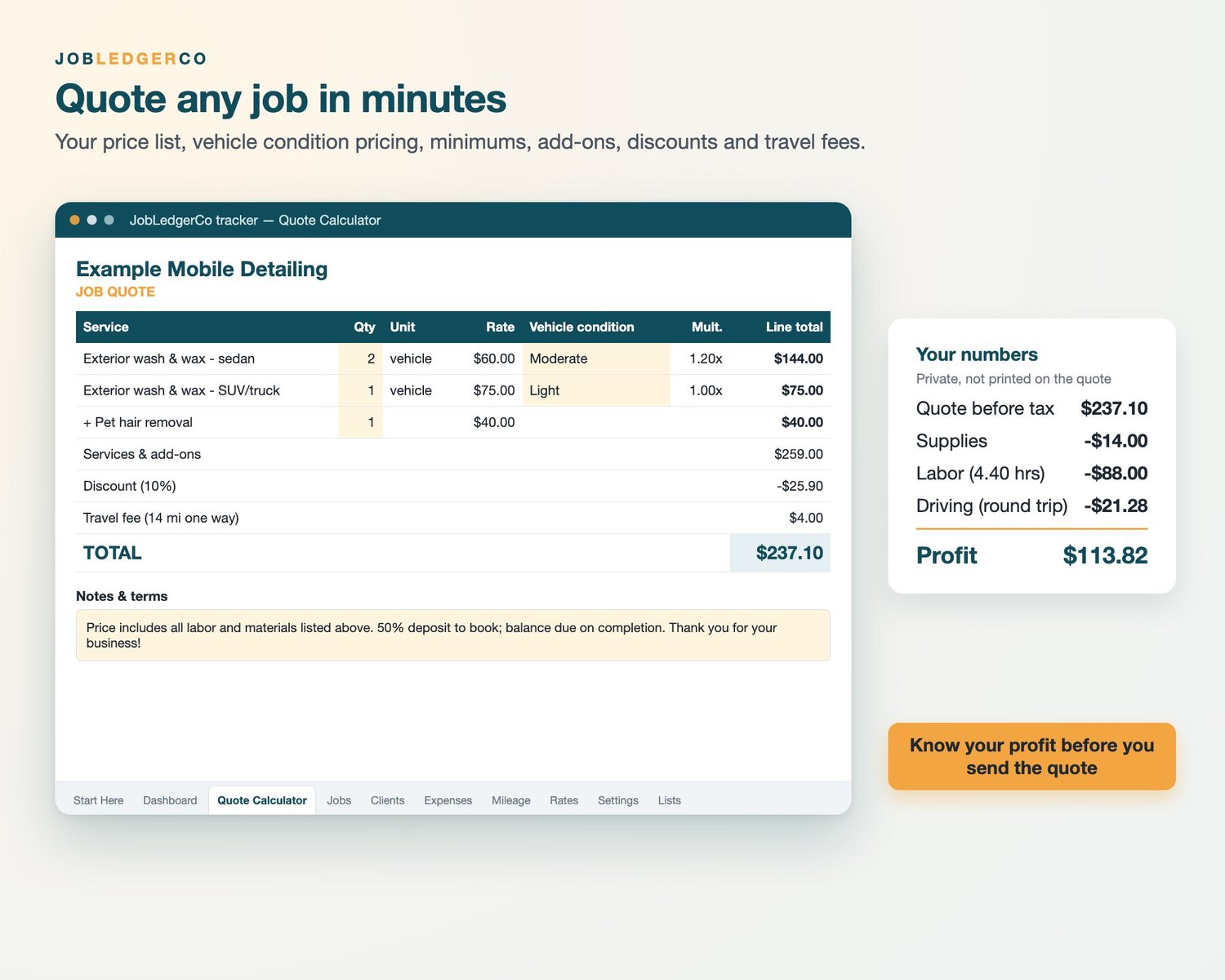Go to the Expenses tab
The image size is (1225, 980).
pos(448,800)
